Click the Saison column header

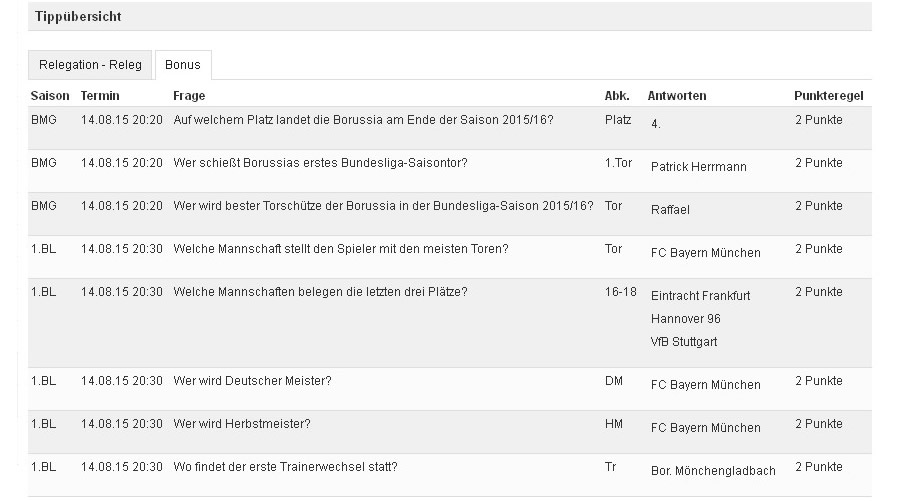pyautogui.click(x=50, y=96)
